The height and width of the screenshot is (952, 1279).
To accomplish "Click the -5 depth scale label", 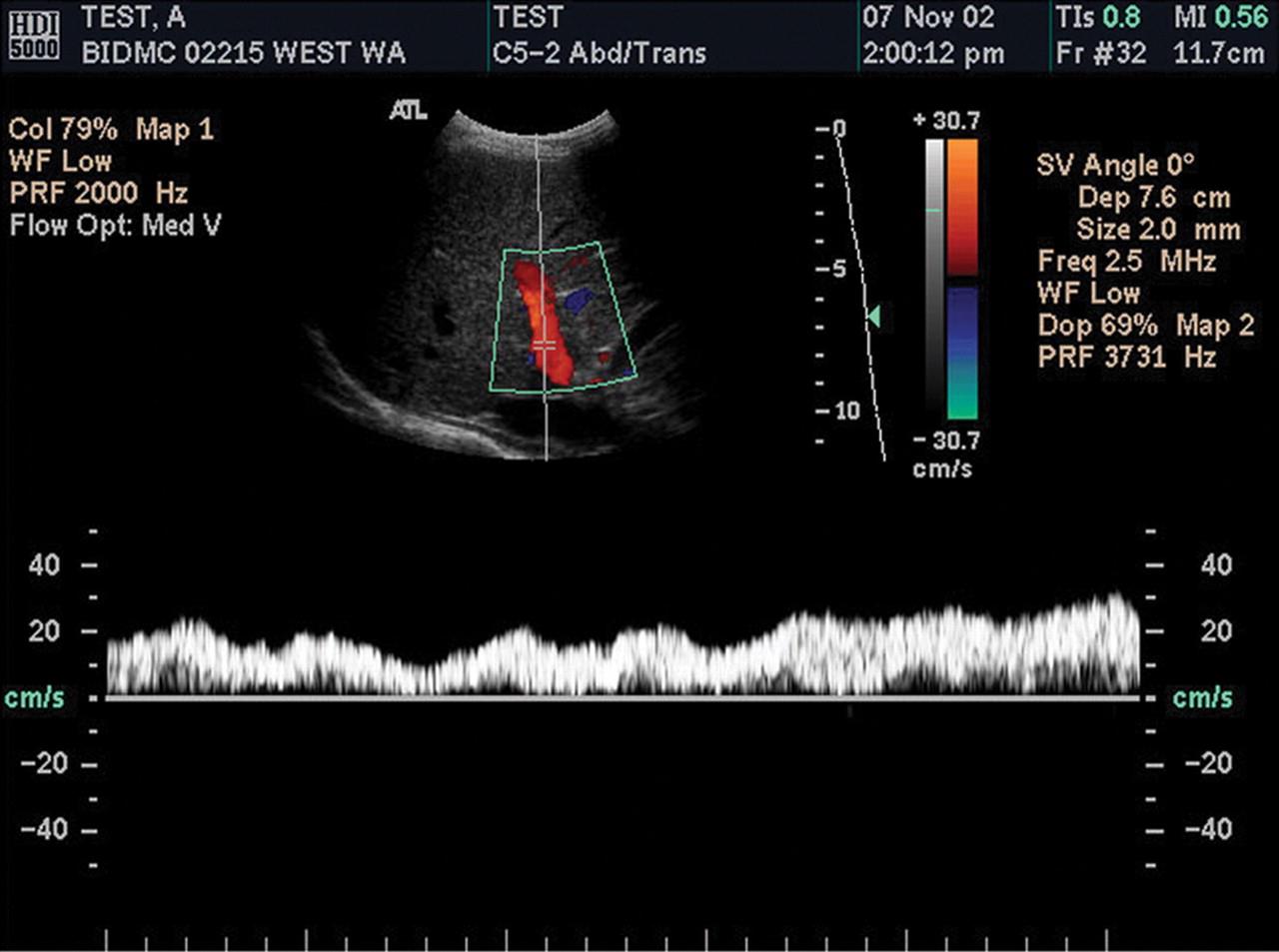I will 831,270.
